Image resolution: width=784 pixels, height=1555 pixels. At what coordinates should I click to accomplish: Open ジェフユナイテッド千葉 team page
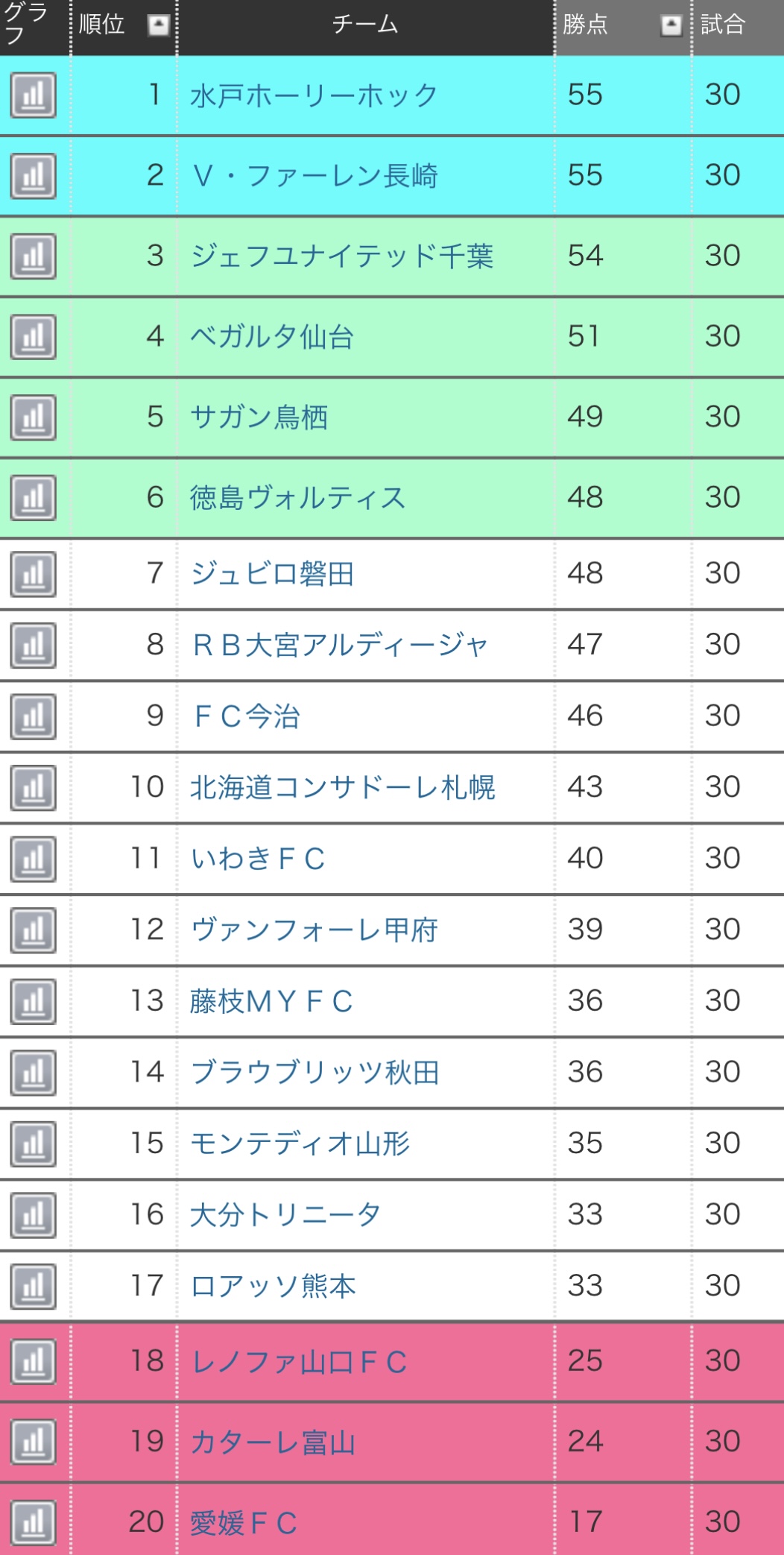(342, 256)
